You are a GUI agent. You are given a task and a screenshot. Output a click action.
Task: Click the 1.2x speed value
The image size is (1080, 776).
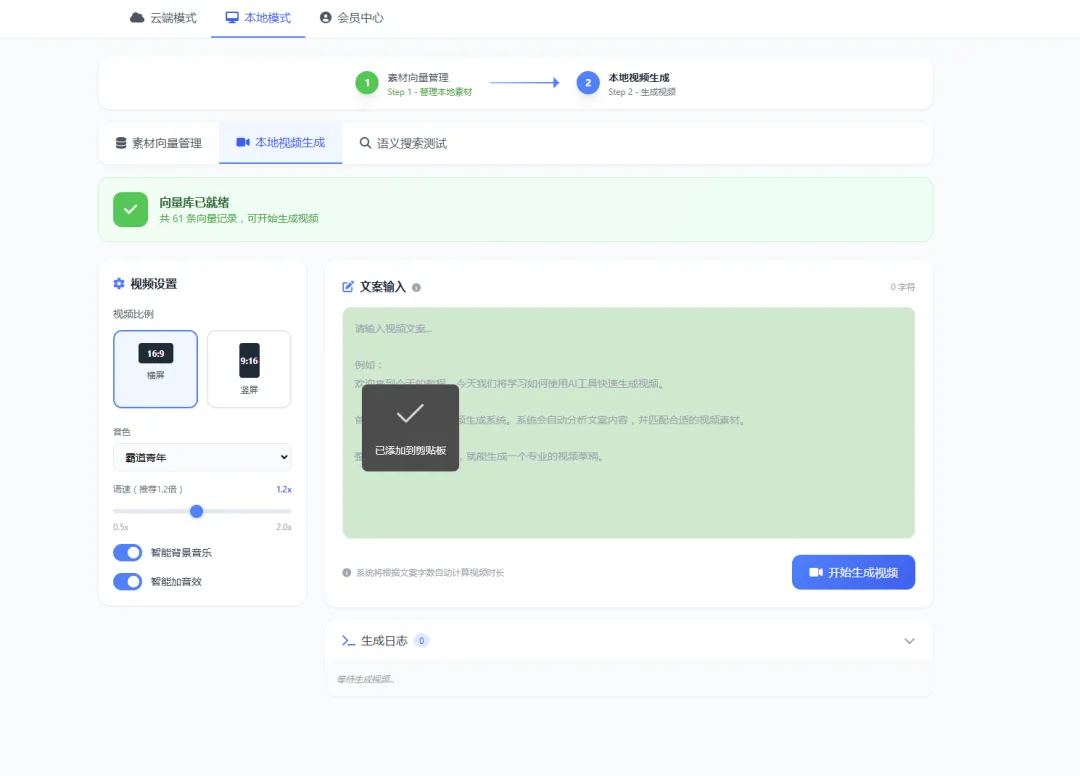pos(284,490)
